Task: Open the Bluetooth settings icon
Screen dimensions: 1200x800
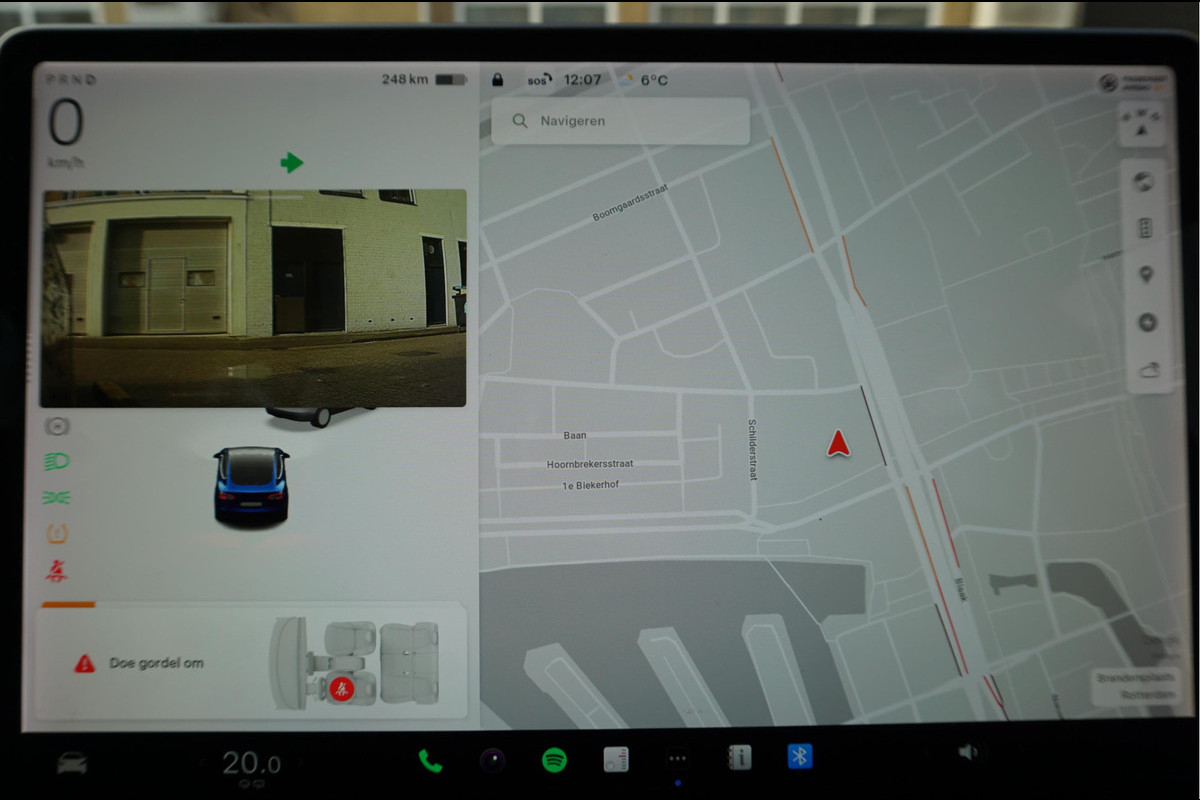Action: coord(799,757)
